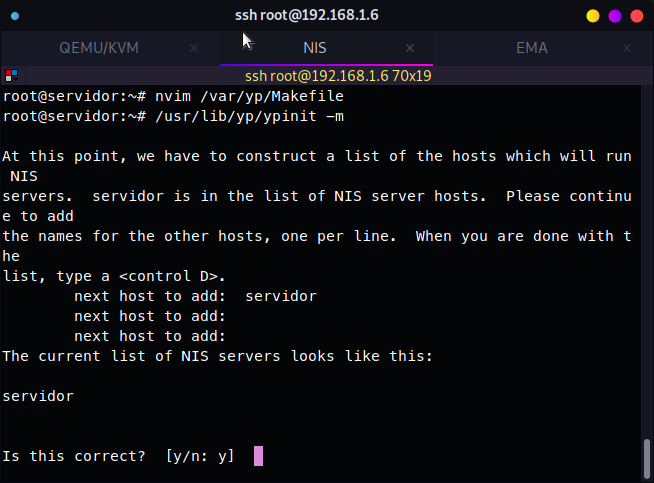Click the terminal scrollbar thumb
The image size is (654, 483).
(x=647, y=458)
